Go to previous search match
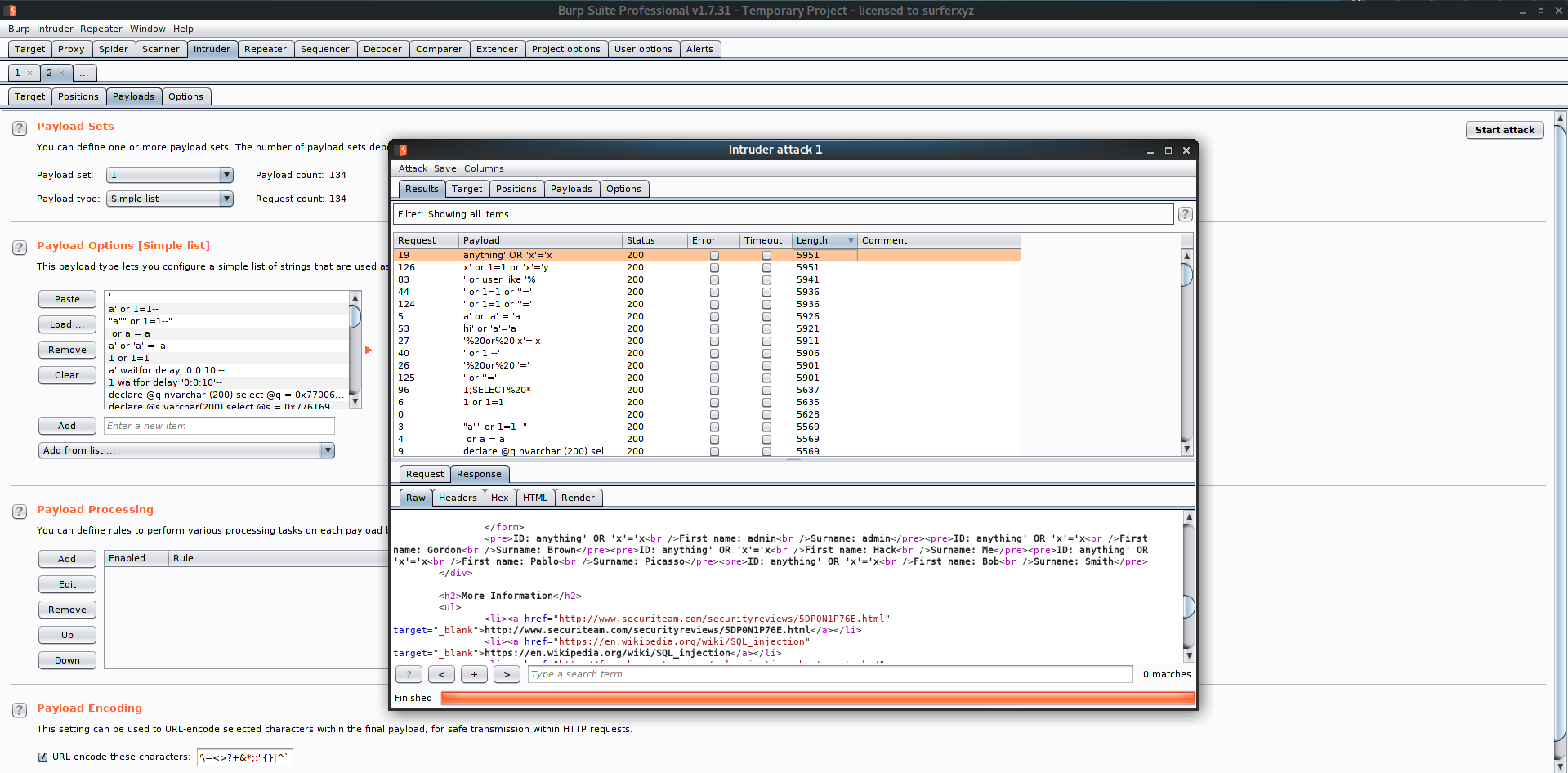The width and height of the screenshot is (1568, 773). tap(441, 674)
